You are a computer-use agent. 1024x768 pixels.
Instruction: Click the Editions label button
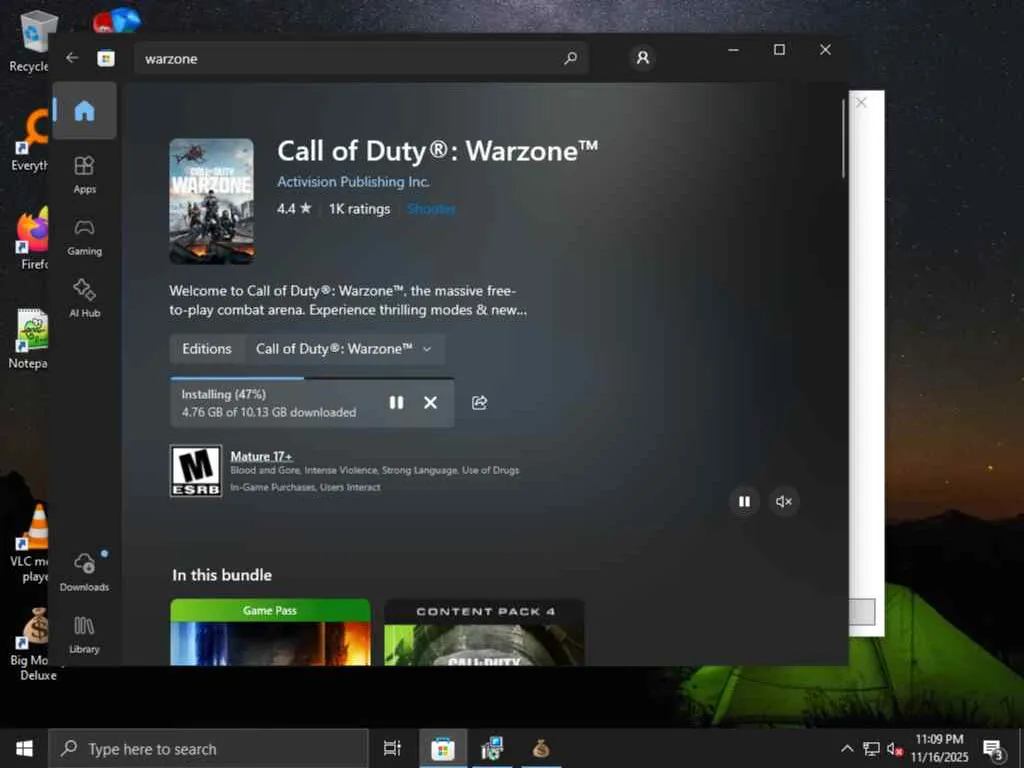click(x=207, y=349)
